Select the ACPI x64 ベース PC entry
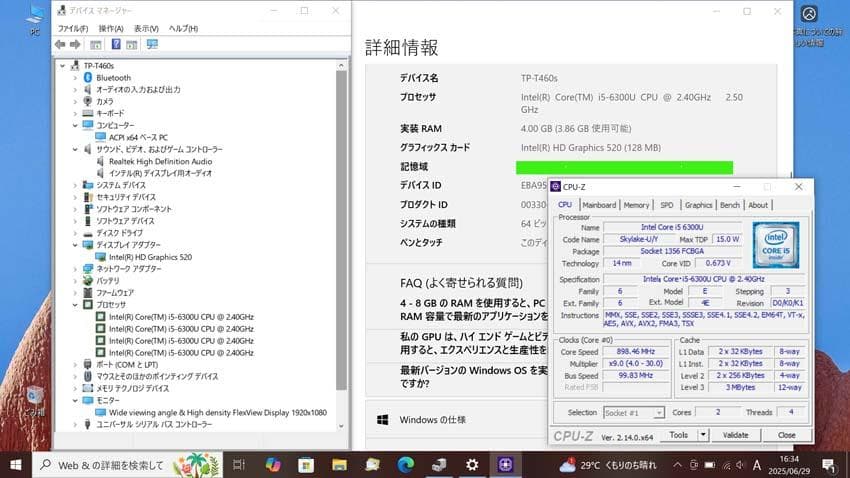Image resolution: width=850 pixels, height=478 pixels. 138,138
